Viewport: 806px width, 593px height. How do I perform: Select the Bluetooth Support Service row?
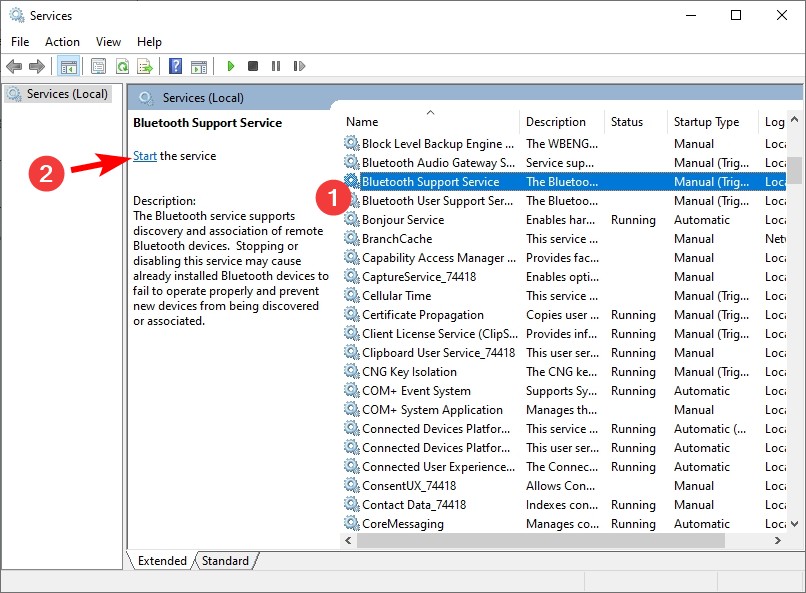tap(564, 181)
